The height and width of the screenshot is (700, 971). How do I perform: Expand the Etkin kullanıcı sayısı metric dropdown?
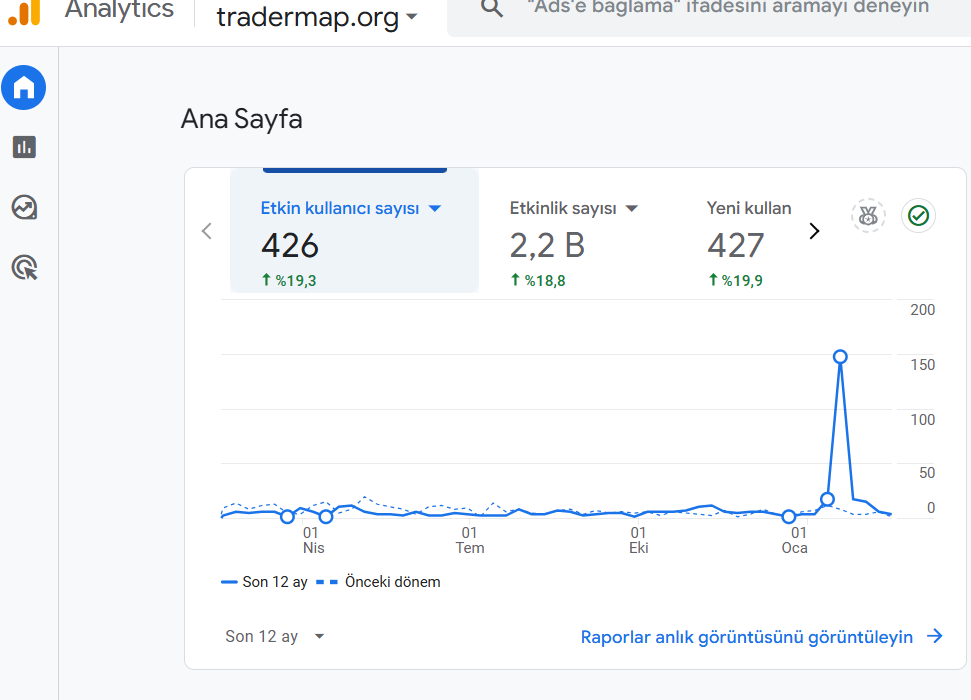point(435,209)
